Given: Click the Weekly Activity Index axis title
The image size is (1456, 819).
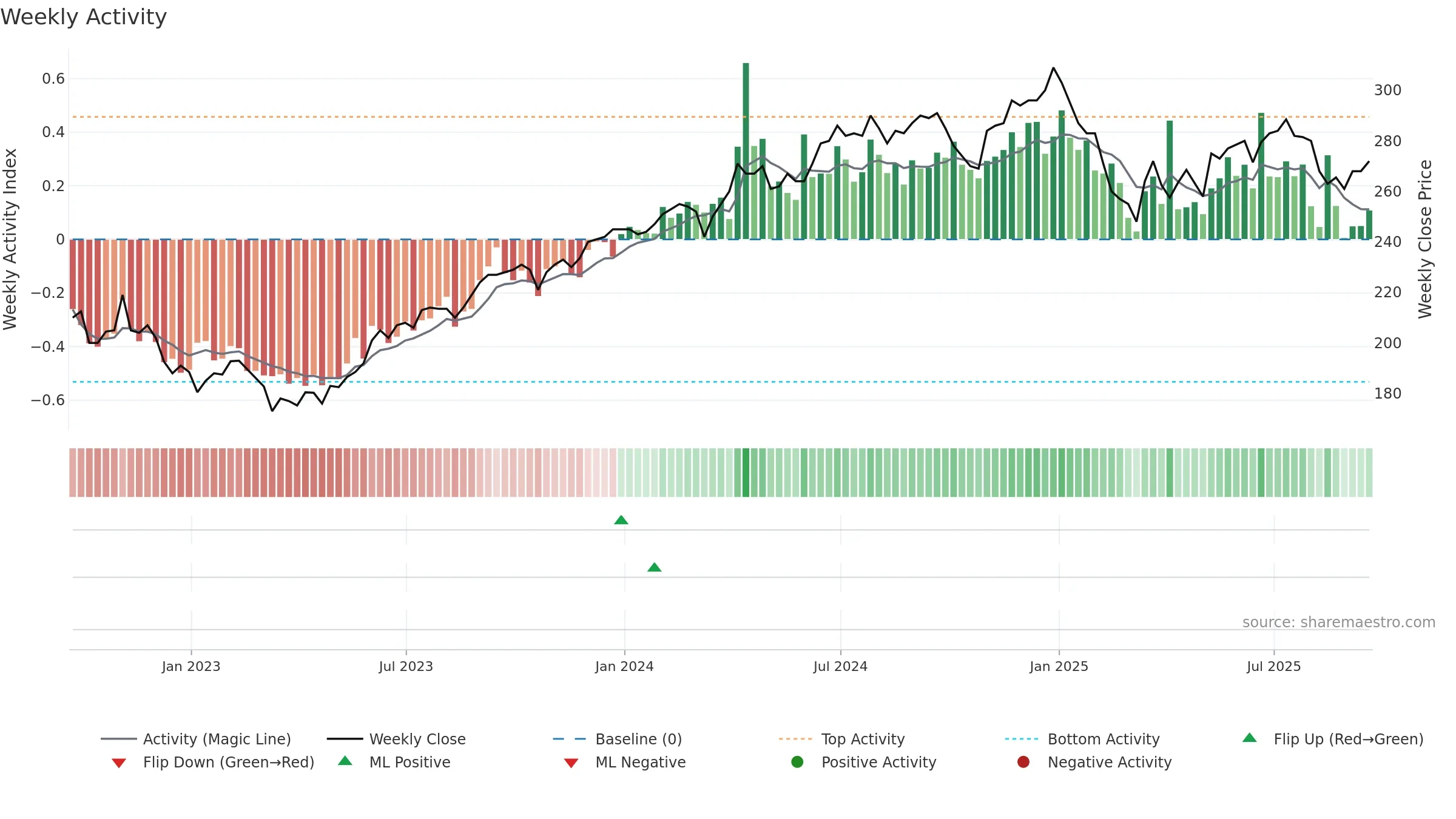Looking at the screenshot, I should pos(10,239).
